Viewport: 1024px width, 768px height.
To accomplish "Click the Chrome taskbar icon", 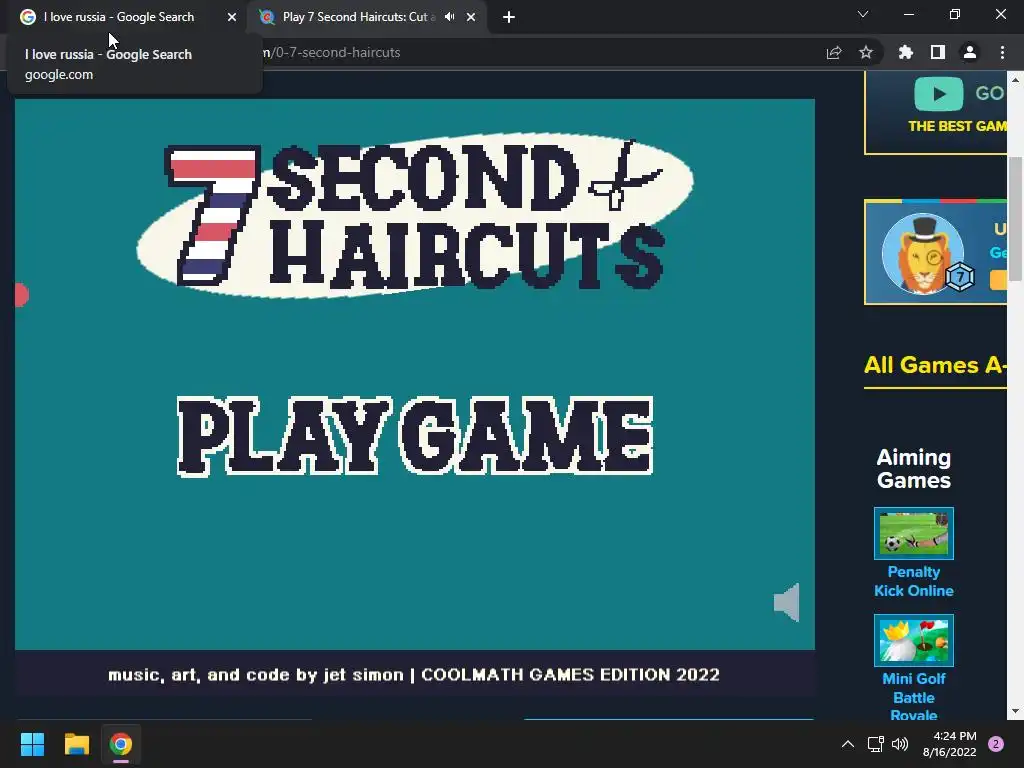I will [x=121, y=744].
